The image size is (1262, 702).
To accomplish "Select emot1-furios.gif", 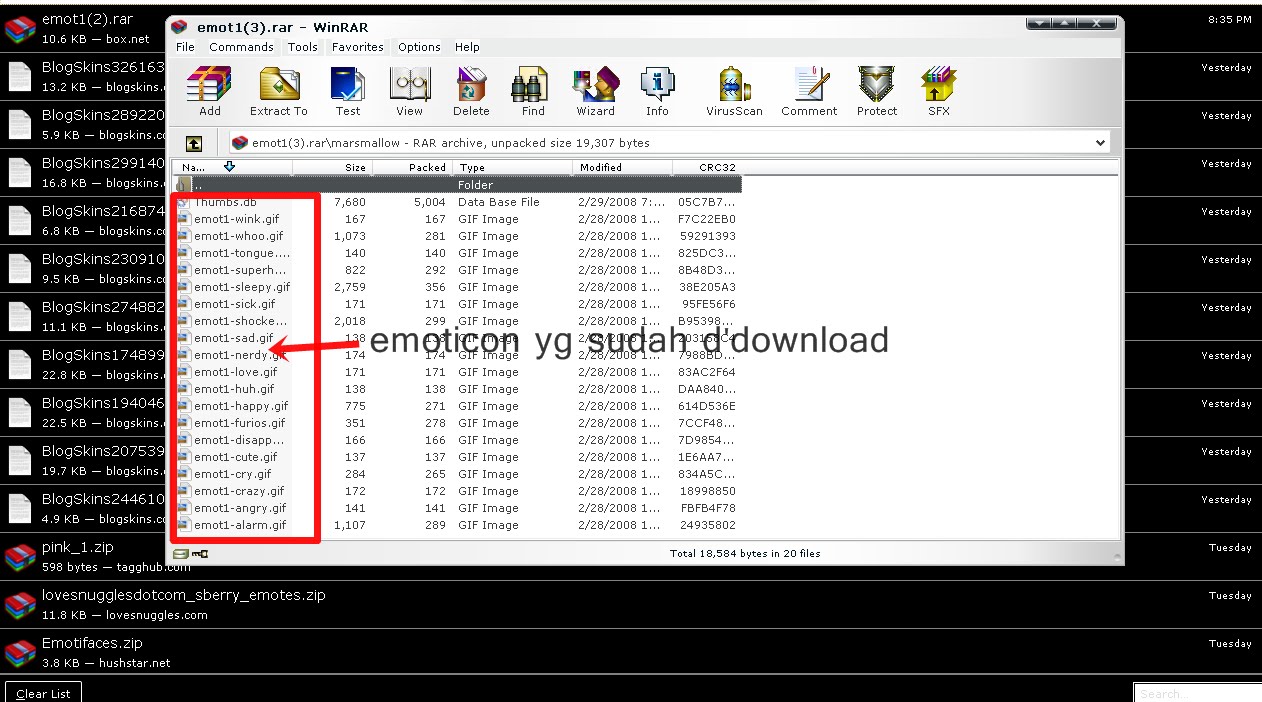I will [x=239, y=423].
